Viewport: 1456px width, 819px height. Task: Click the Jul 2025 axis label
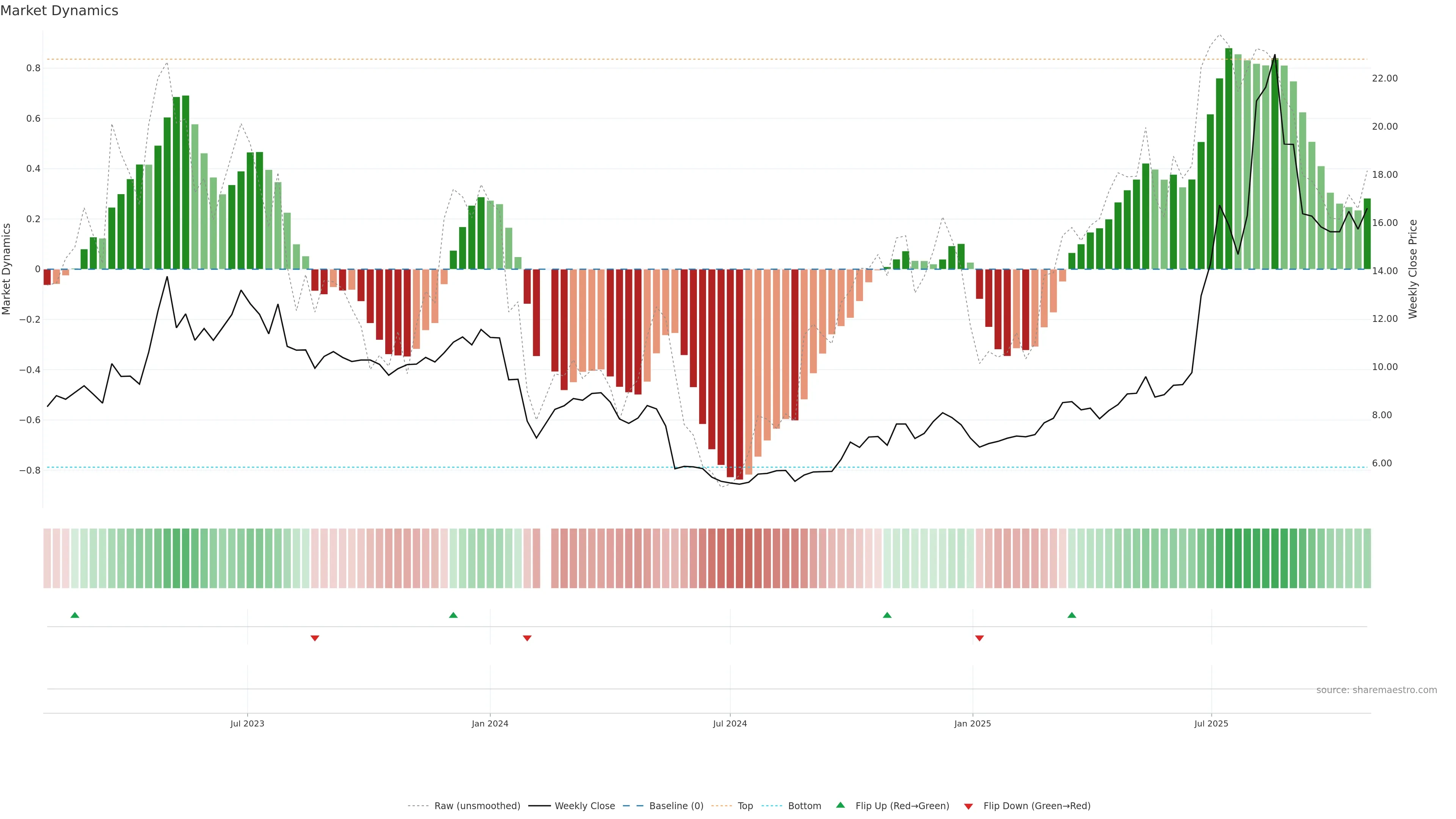point(1211,723)
